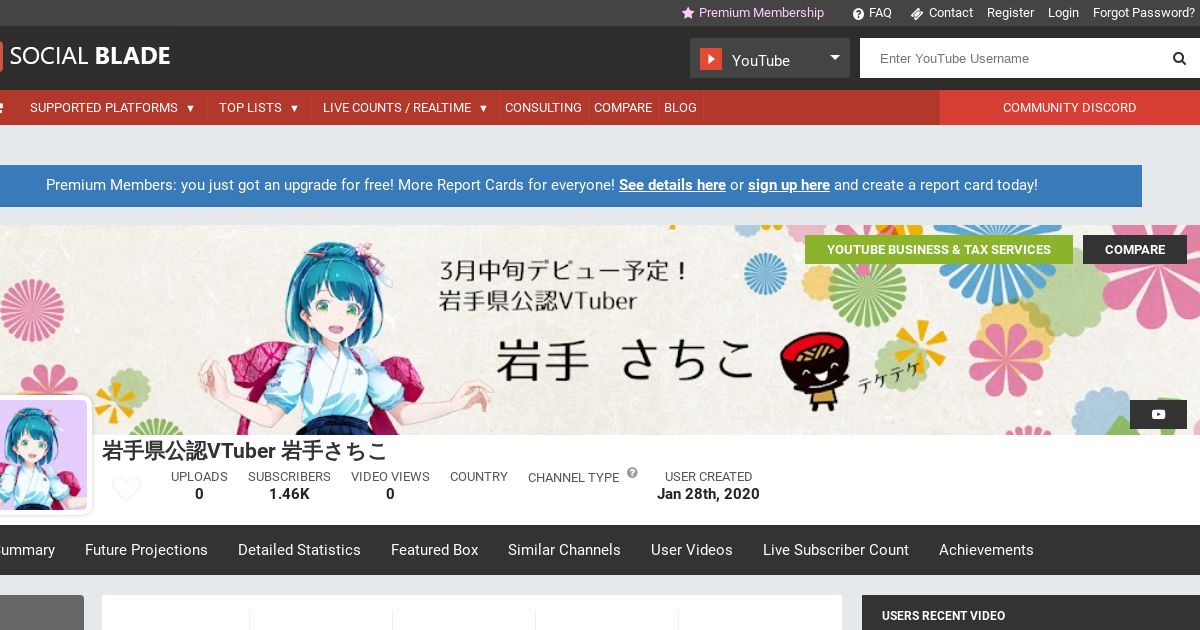Open the Community Discord link
This screenshot has width=1200, height=630.
(x=1069, y=107)
